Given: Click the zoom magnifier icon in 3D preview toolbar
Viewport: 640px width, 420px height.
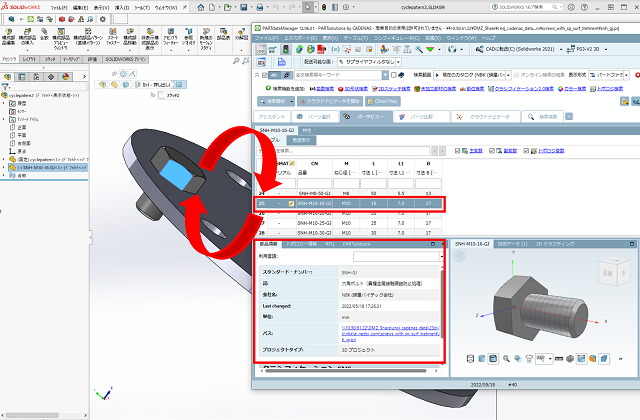Looking at the screenshot, I should coord(506,359).
